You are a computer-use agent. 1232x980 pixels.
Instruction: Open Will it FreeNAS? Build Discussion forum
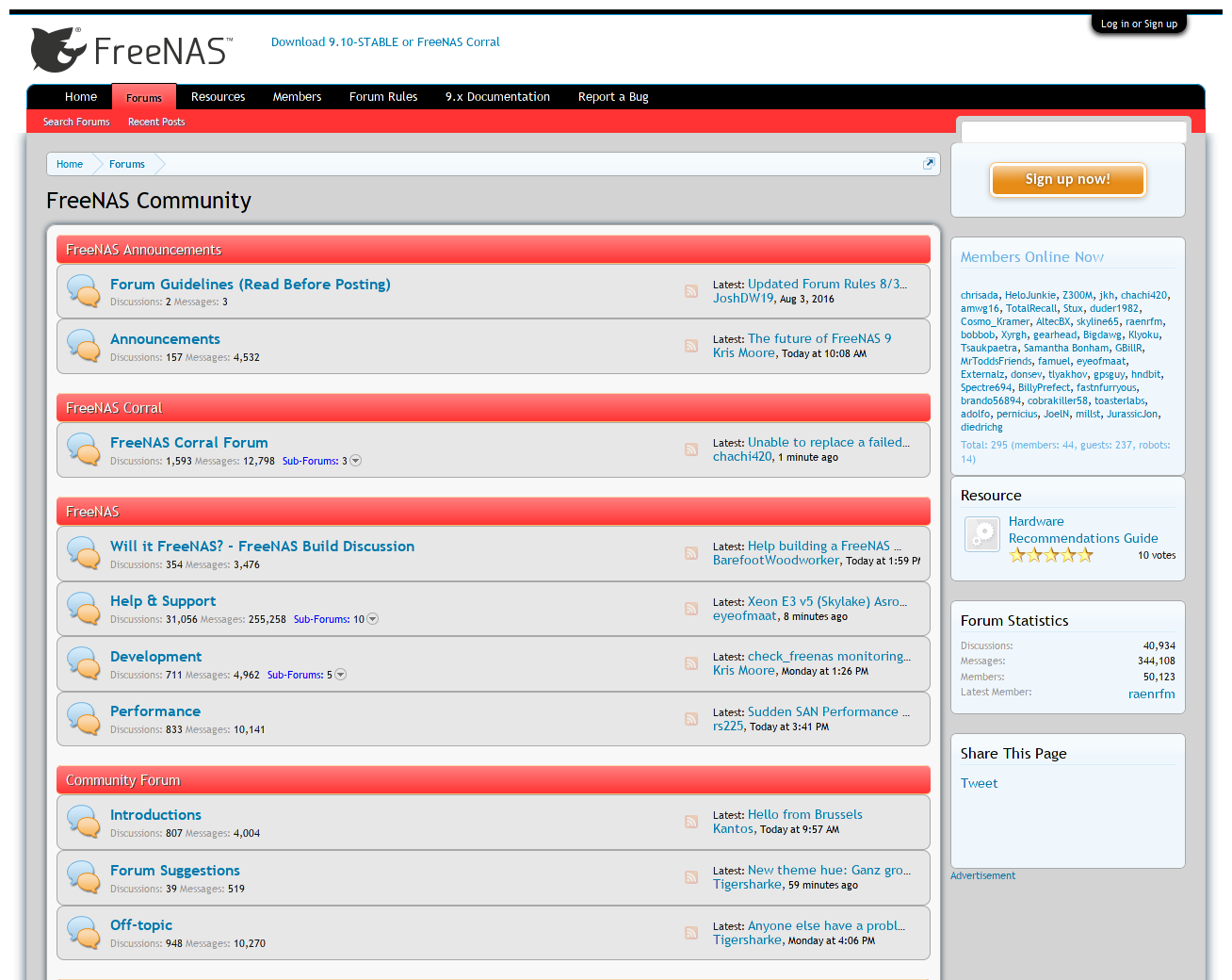(x=262, y=547)
